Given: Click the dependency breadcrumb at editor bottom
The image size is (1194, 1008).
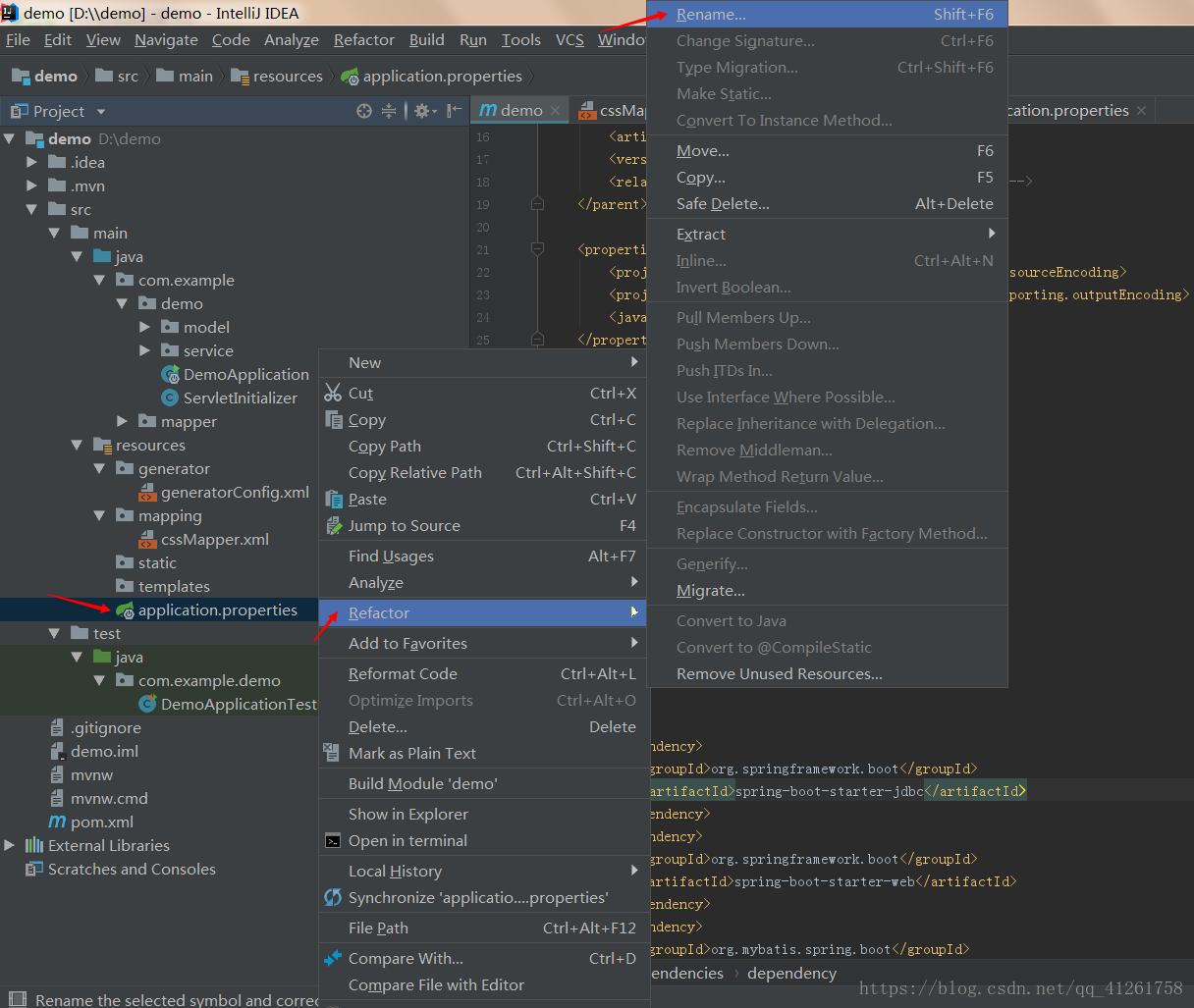Looking at the screenshot, I should coord(791,974).
